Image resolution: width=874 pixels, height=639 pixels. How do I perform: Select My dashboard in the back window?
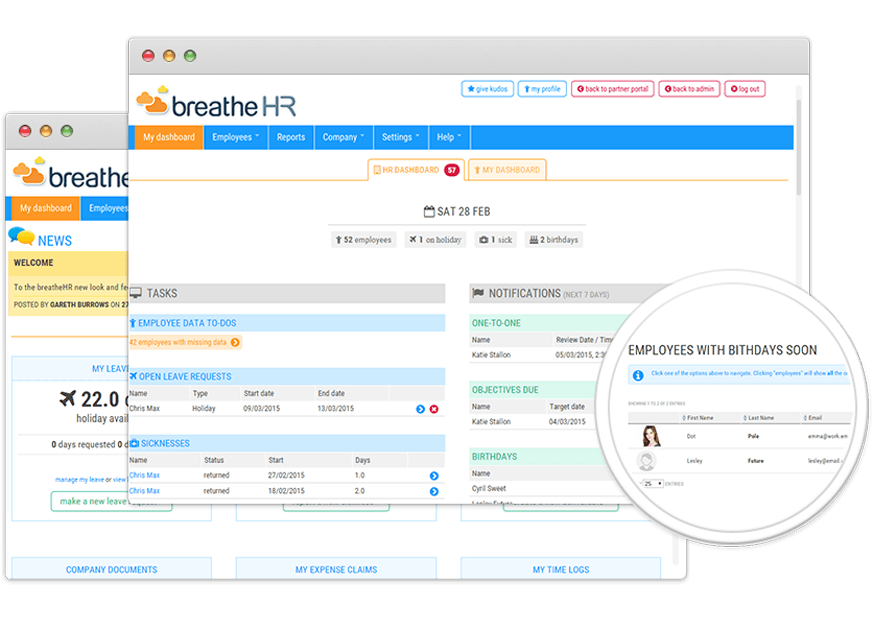pyautogui.click(x=46, y=209)
